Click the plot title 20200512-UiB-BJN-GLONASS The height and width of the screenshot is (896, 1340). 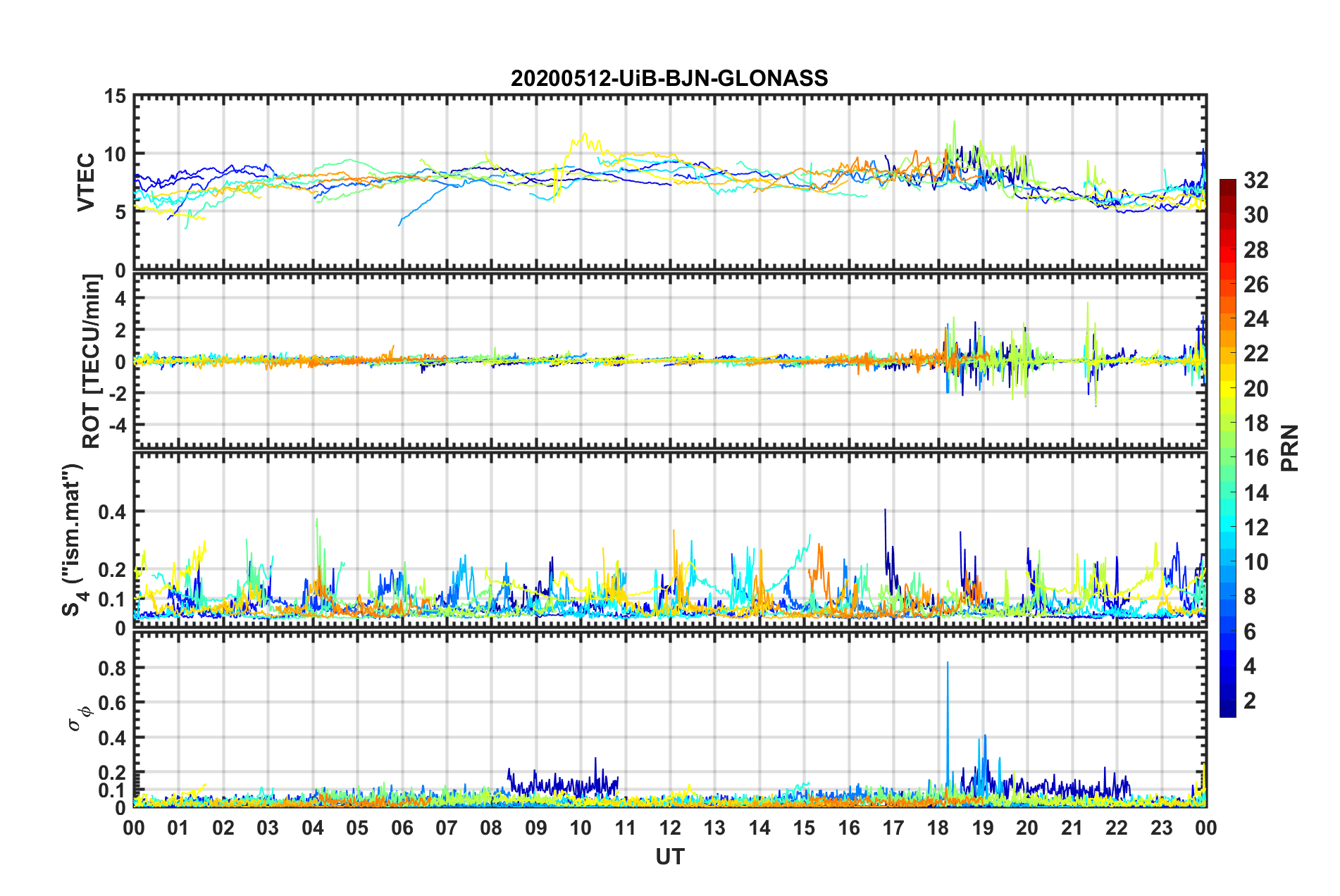pyautogui.click(x=669, y=78)
